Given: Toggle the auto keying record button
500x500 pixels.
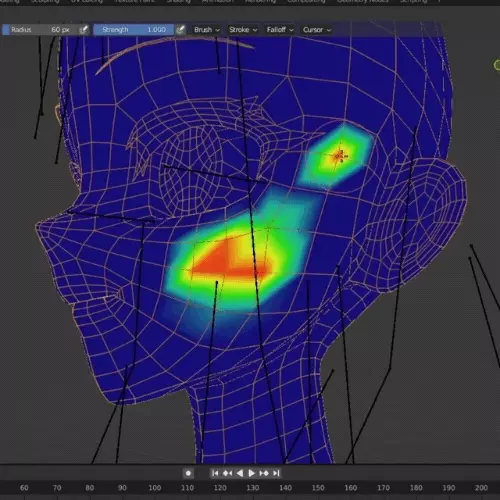Looking at the screenshot, I should 188,473.
